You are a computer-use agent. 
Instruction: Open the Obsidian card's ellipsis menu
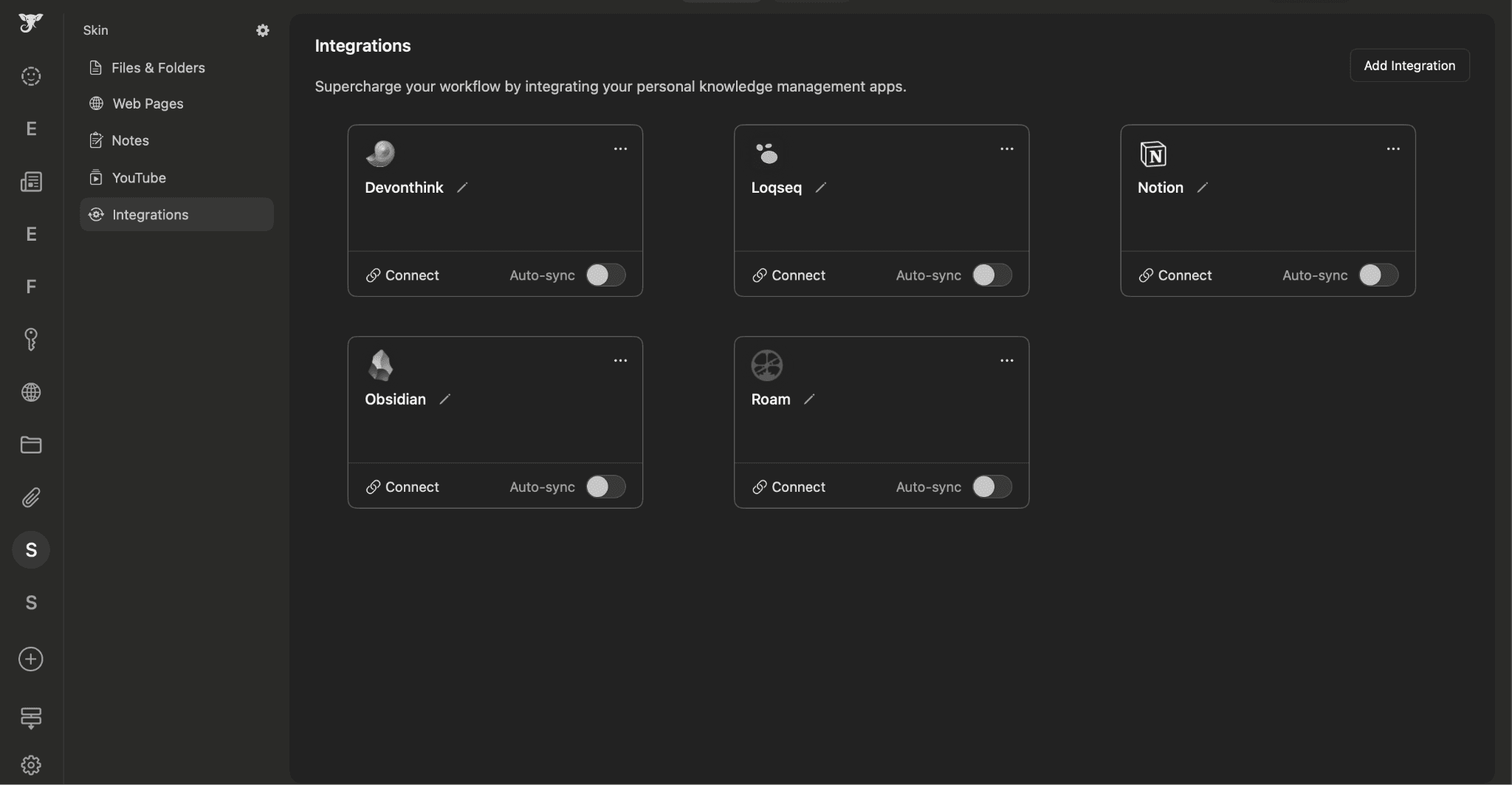(x=620, y=360)
